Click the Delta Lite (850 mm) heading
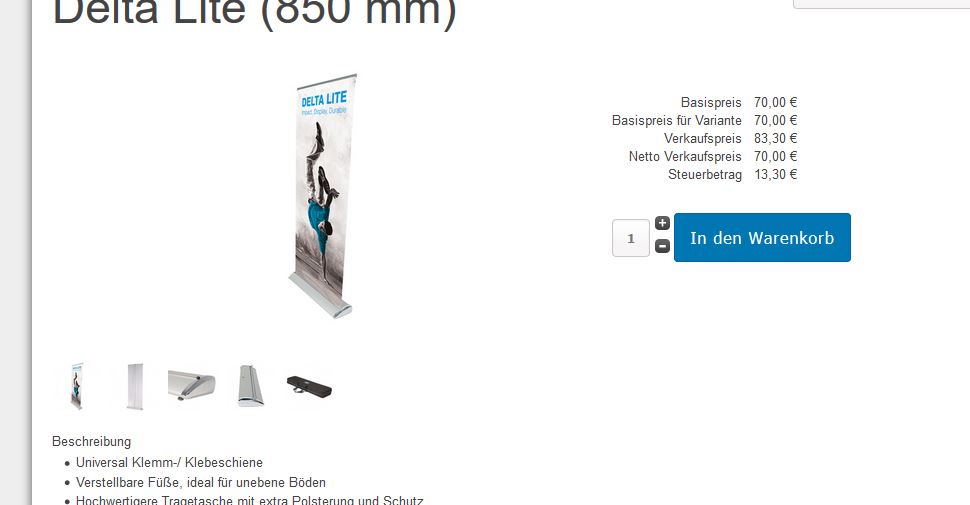The image size is (970, 505). 254,11
